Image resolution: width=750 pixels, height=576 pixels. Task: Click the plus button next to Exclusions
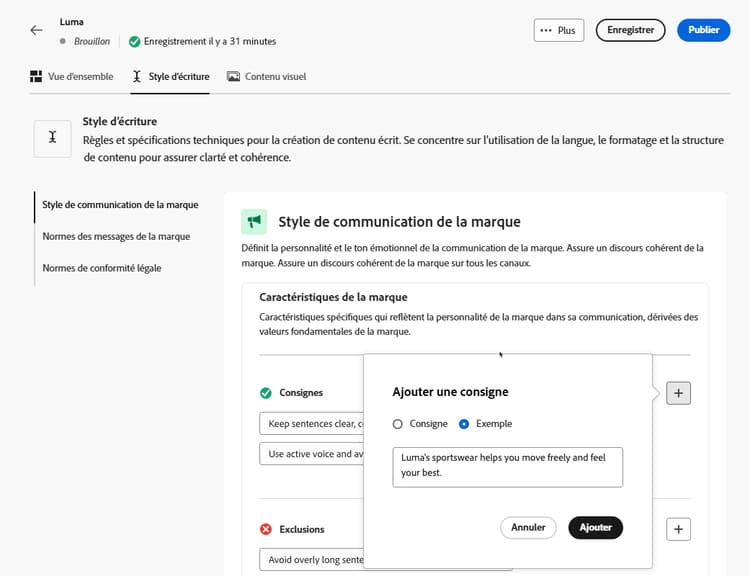pos(678,529)
